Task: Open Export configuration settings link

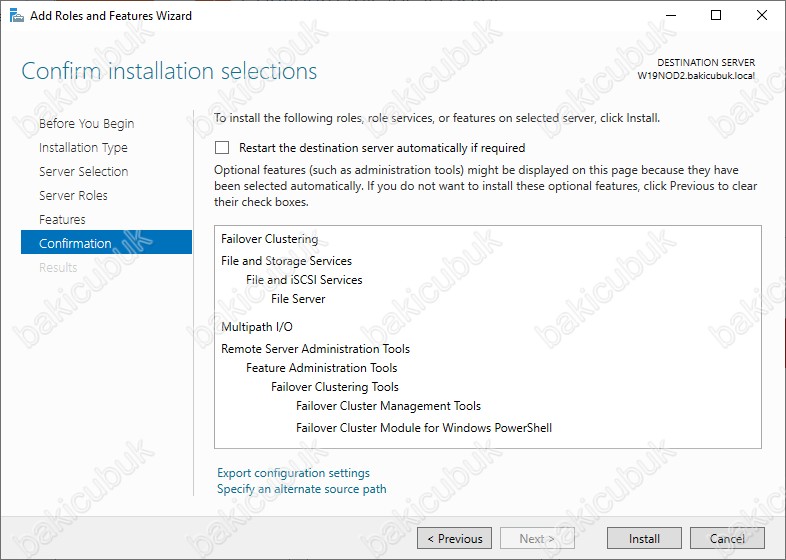Action: (x=293, y=473)
